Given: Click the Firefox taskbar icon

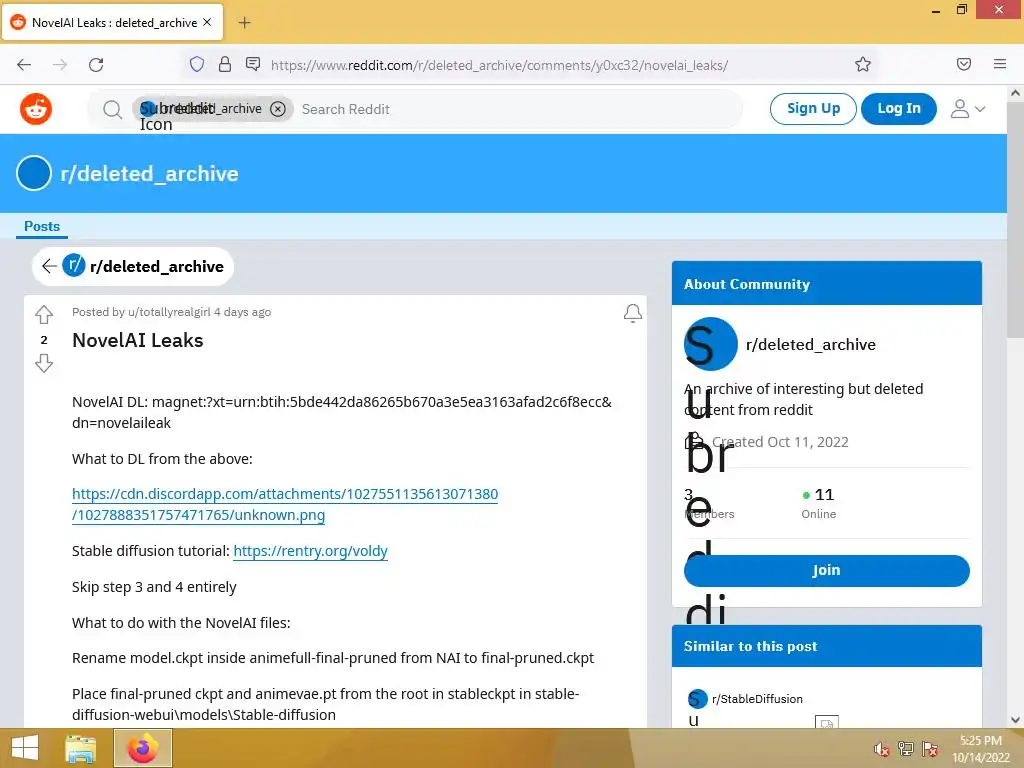Looking at the screenshot, I should coord(143,748).
